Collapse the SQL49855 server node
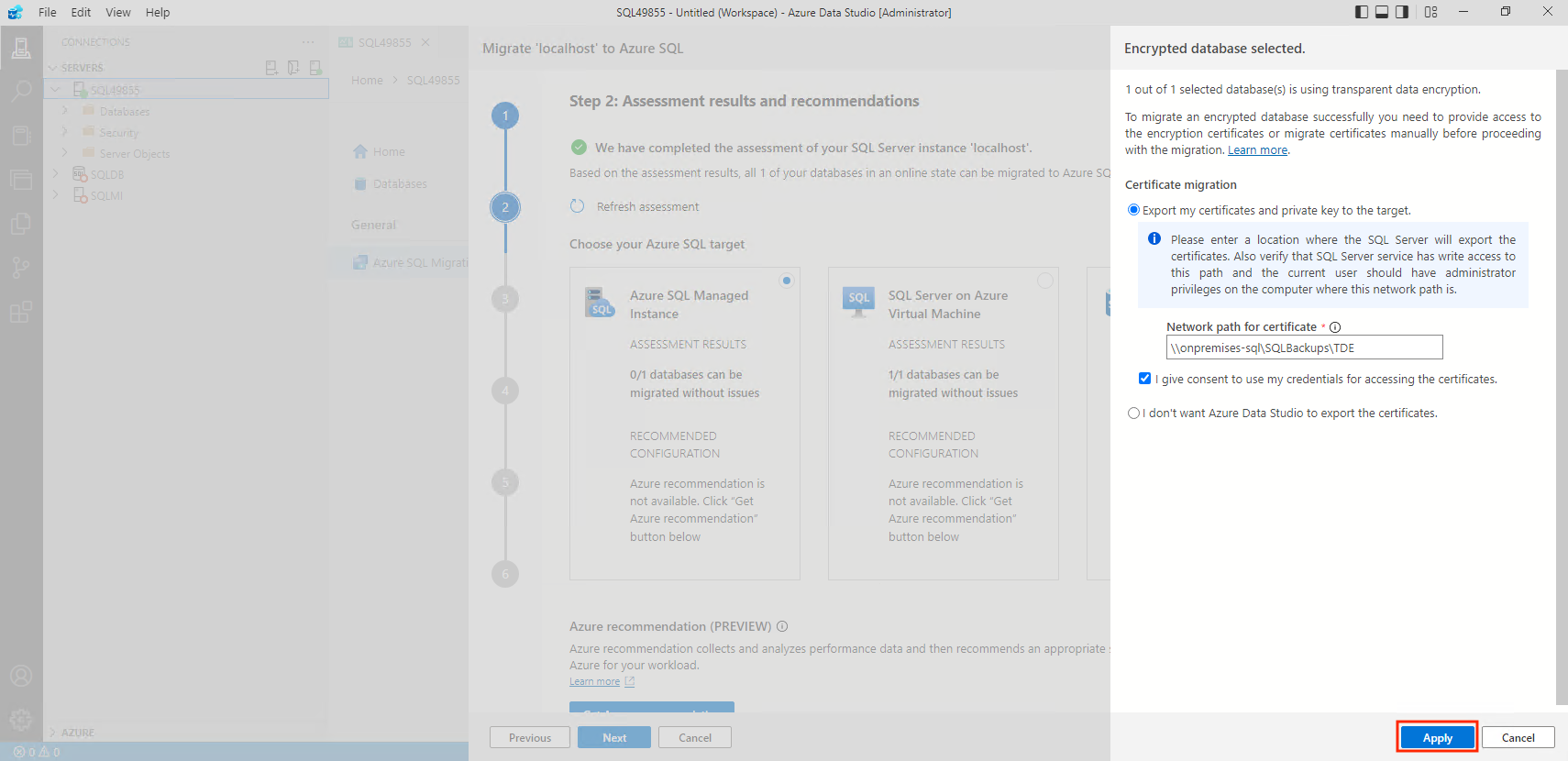Image resolution: width=1568 pixels, height=761 pixels. tap(56, 90)
